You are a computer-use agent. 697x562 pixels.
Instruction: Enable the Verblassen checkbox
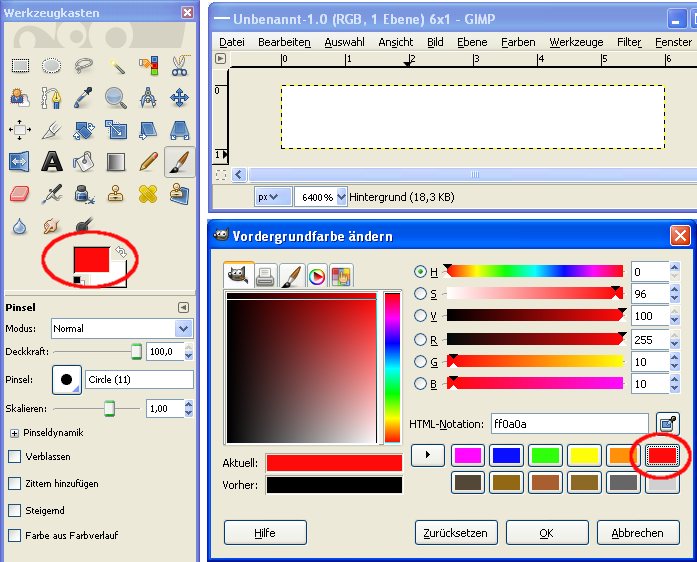pos(15,457)
